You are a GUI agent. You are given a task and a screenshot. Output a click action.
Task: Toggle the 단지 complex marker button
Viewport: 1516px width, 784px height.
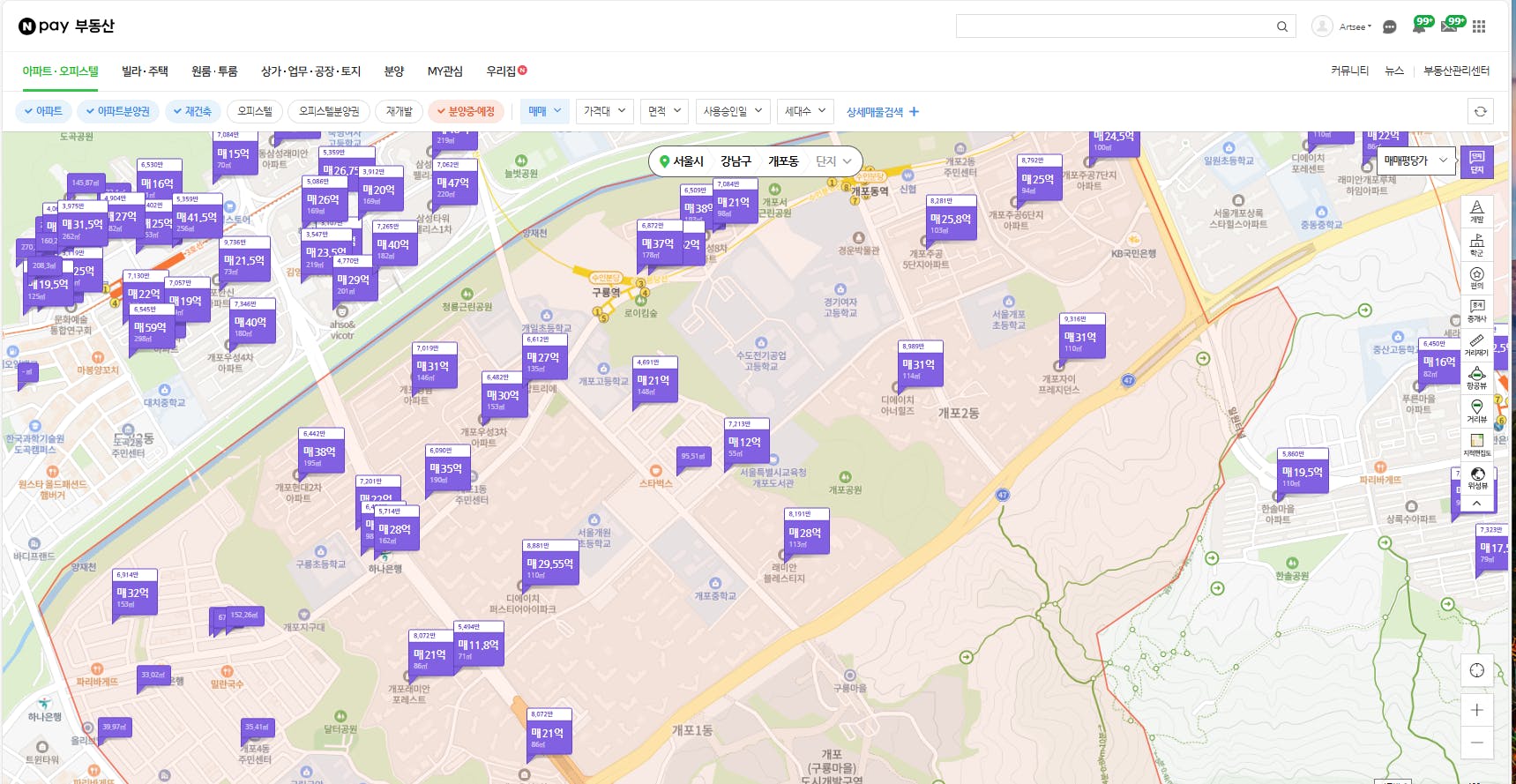tap(1477, 162)
